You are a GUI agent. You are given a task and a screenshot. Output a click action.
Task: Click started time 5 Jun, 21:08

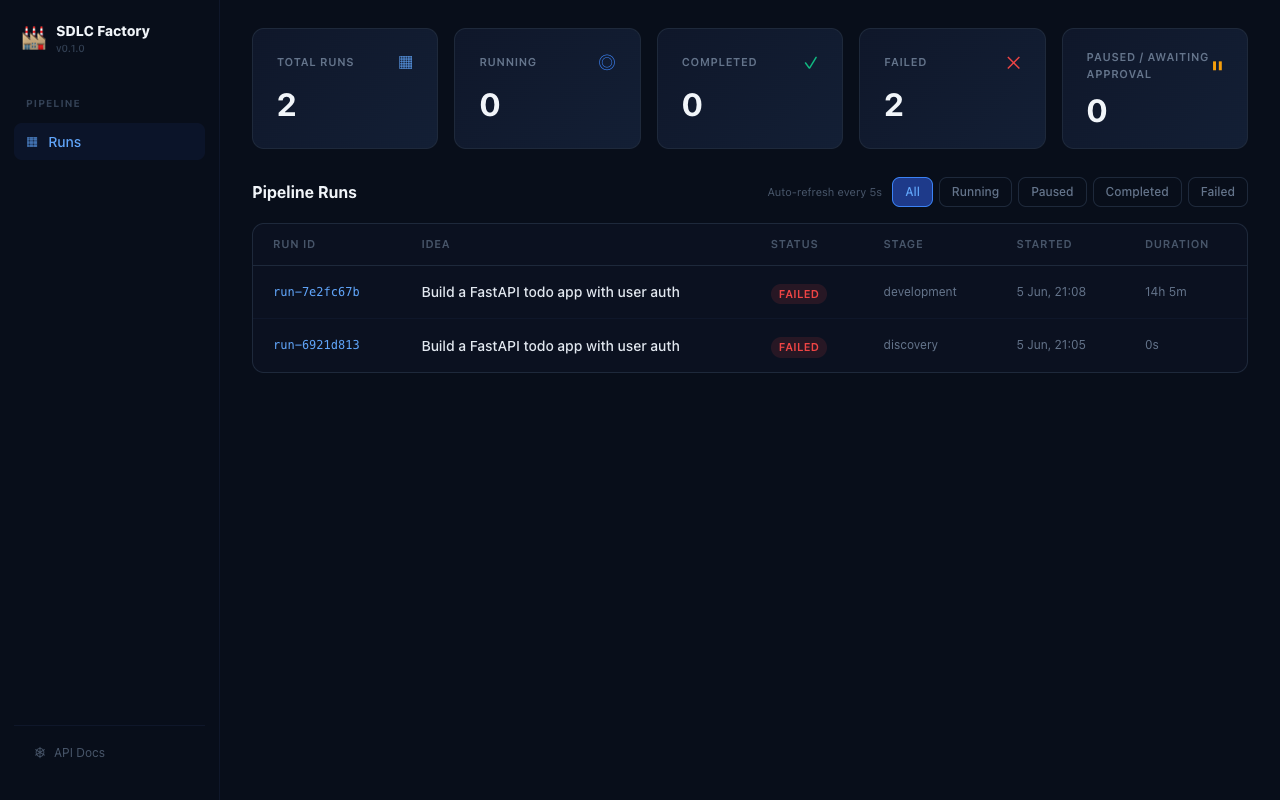[1051, 292]
